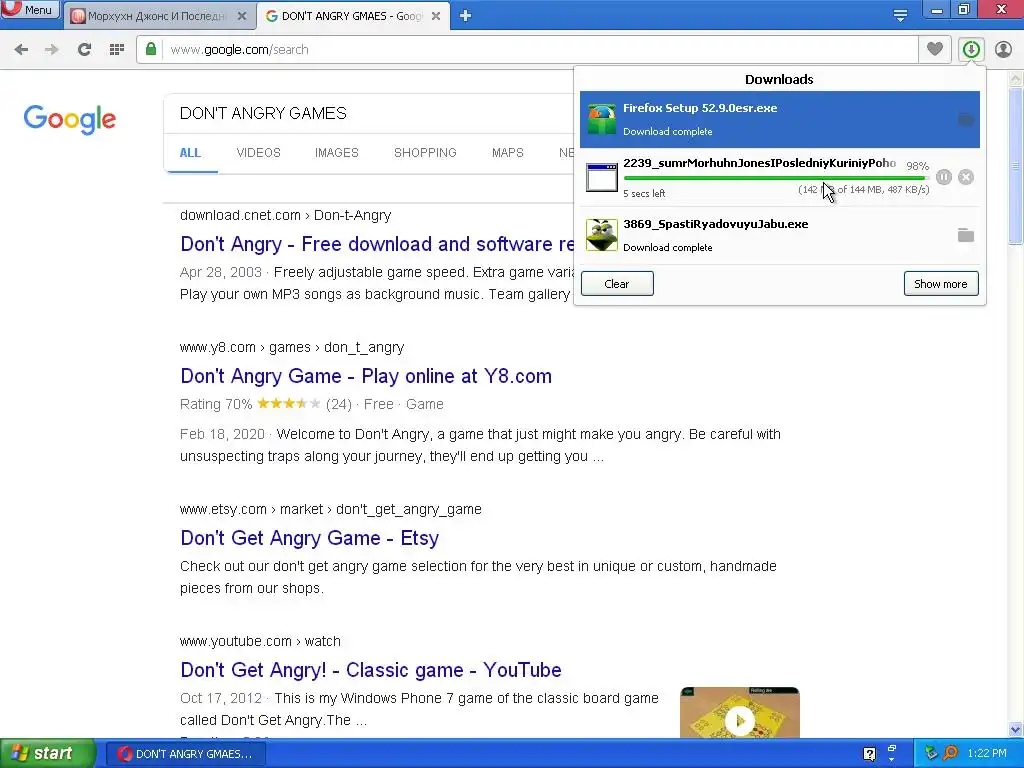Image resolution: width=1024 pixels, height=768 pixels.
Task: Toggle the Downloads toolbar button
Action: coord(971,49)
